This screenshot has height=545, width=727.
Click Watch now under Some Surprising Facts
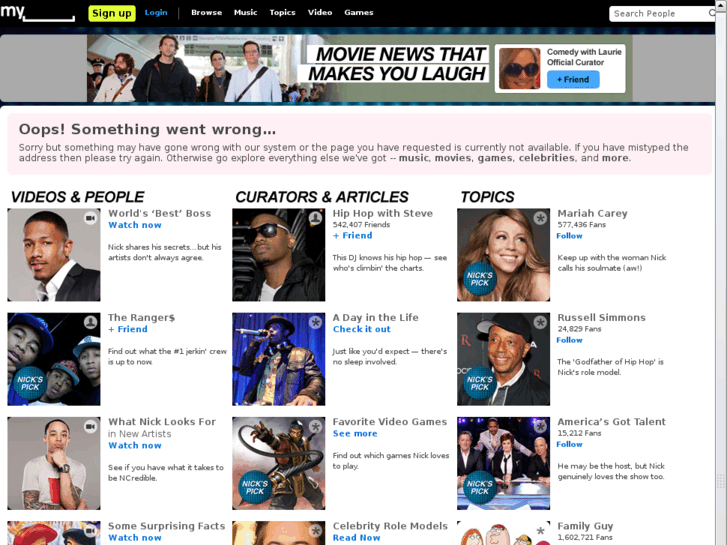[x=134, y=538]
